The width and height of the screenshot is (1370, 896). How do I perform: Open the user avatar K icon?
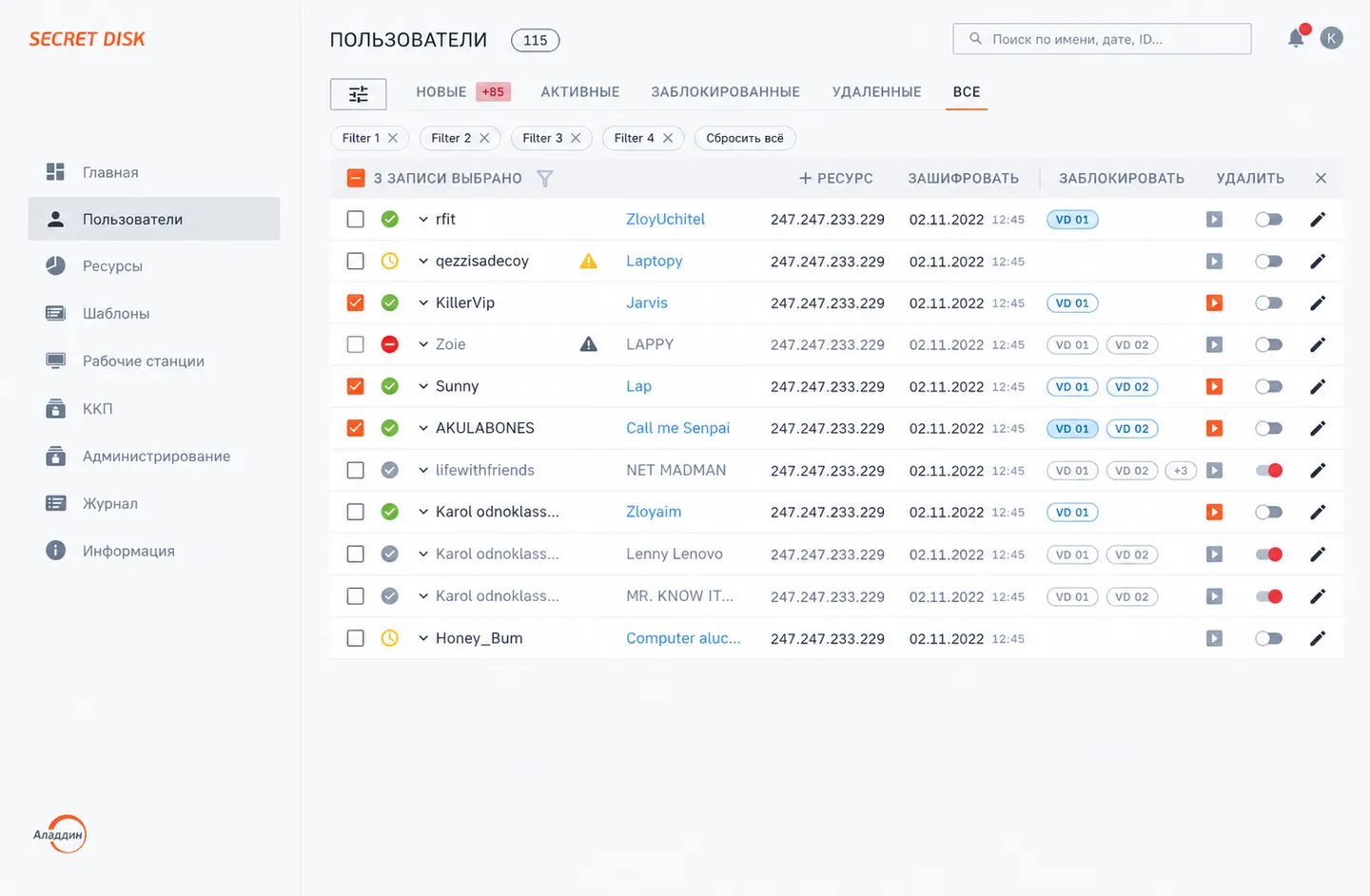point(1331,38)
